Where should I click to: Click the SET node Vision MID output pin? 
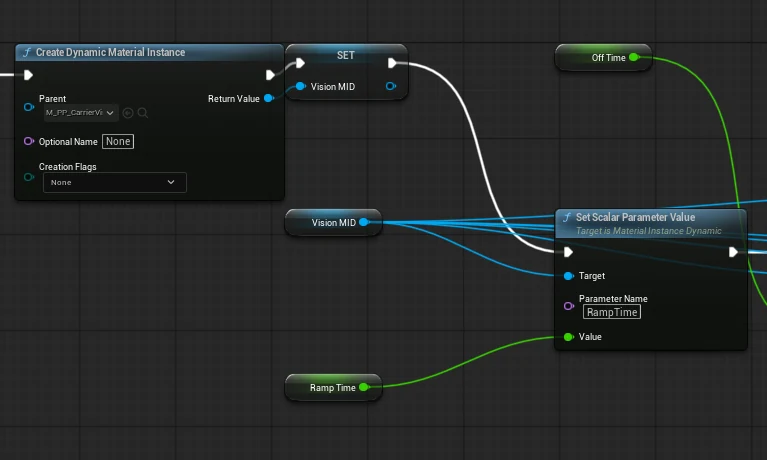tap(390, 86)
